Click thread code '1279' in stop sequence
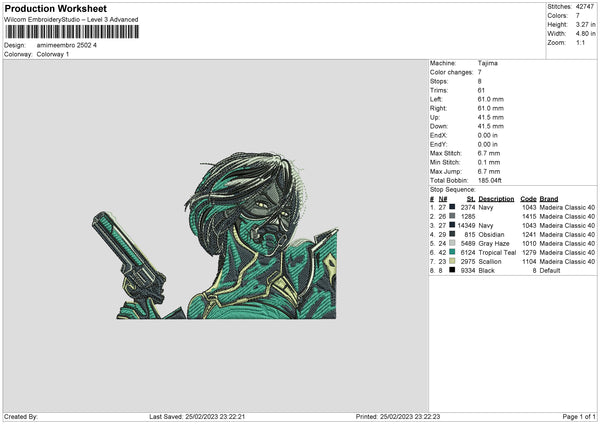This screenshot has width=600, height=424. pos(529,252)
